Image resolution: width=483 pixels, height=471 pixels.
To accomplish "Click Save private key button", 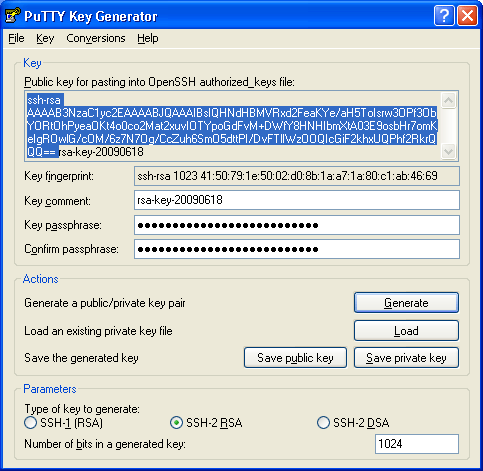I will tap(406, 358).
